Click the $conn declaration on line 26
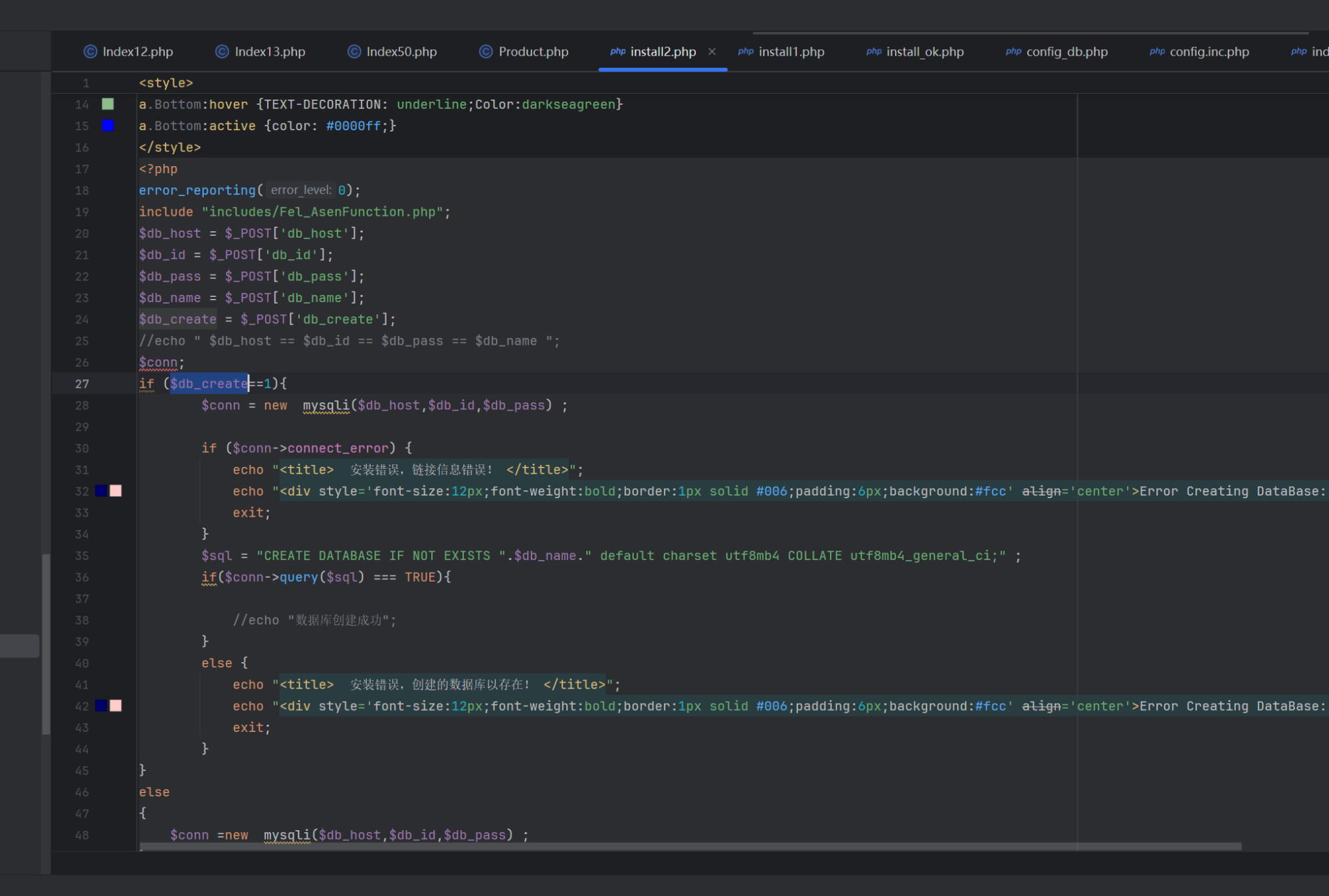This screenshot has width=1329, height=896. (158, 363)
